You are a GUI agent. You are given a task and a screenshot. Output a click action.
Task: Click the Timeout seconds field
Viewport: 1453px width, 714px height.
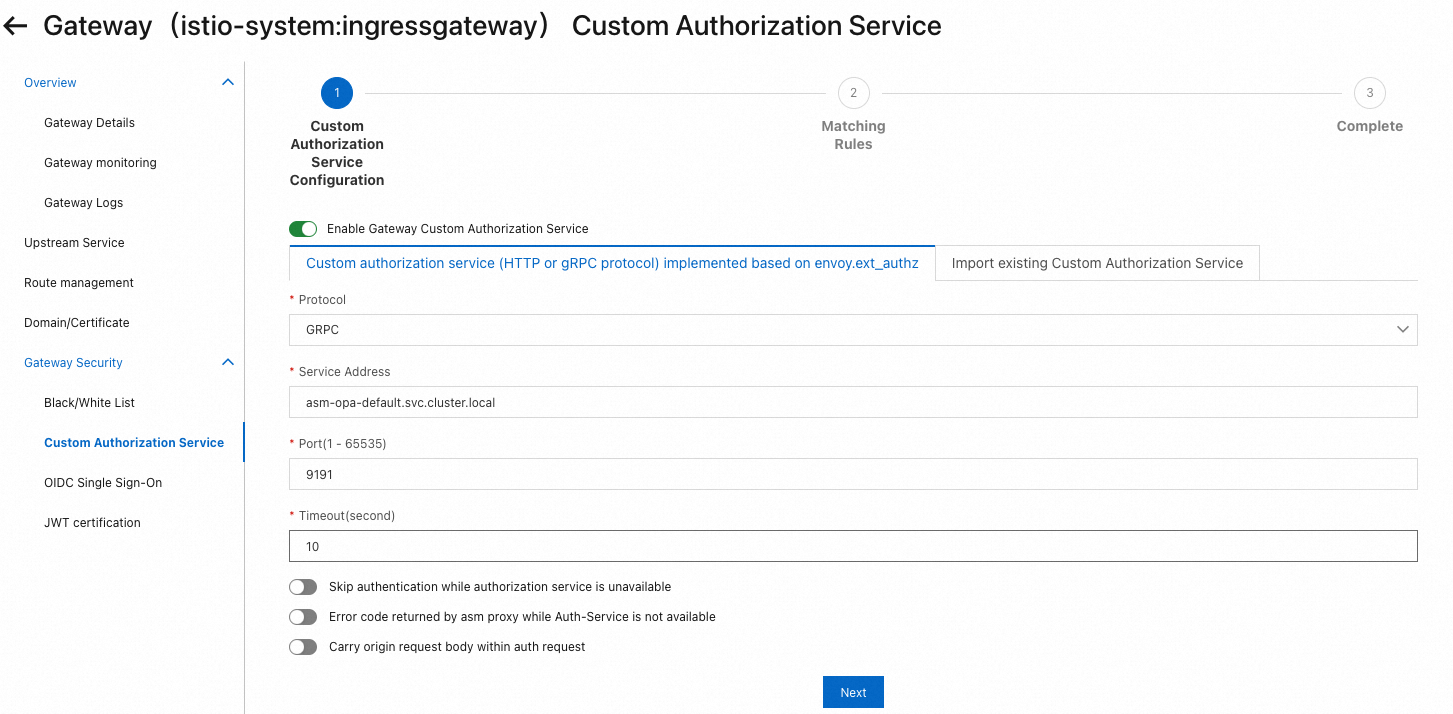(852, 546)
